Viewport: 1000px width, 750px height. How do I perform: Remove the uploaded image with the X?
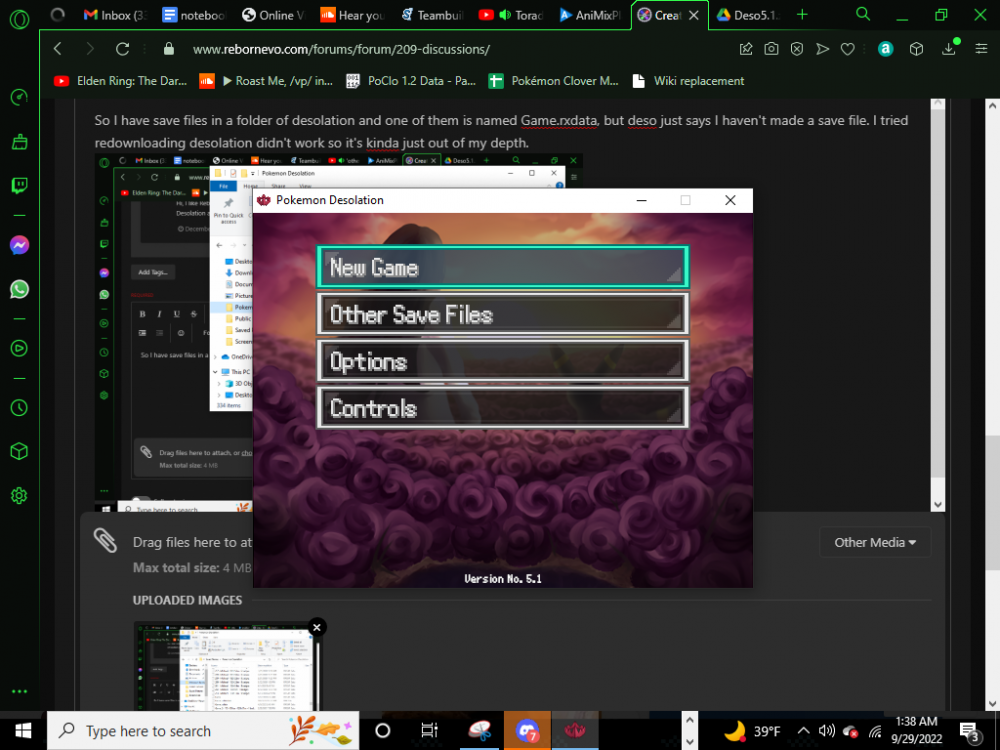click(x=316, y=628)
